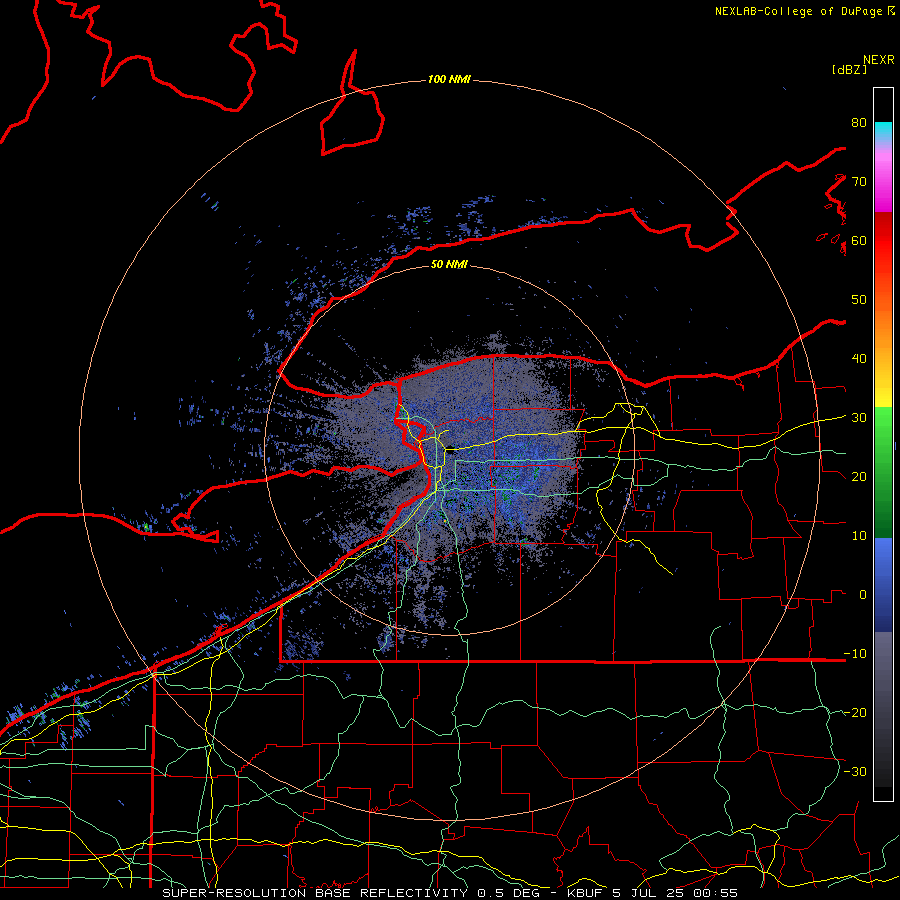
Task: Click the "100 NMI" range ring label
Action: [449, 79]
